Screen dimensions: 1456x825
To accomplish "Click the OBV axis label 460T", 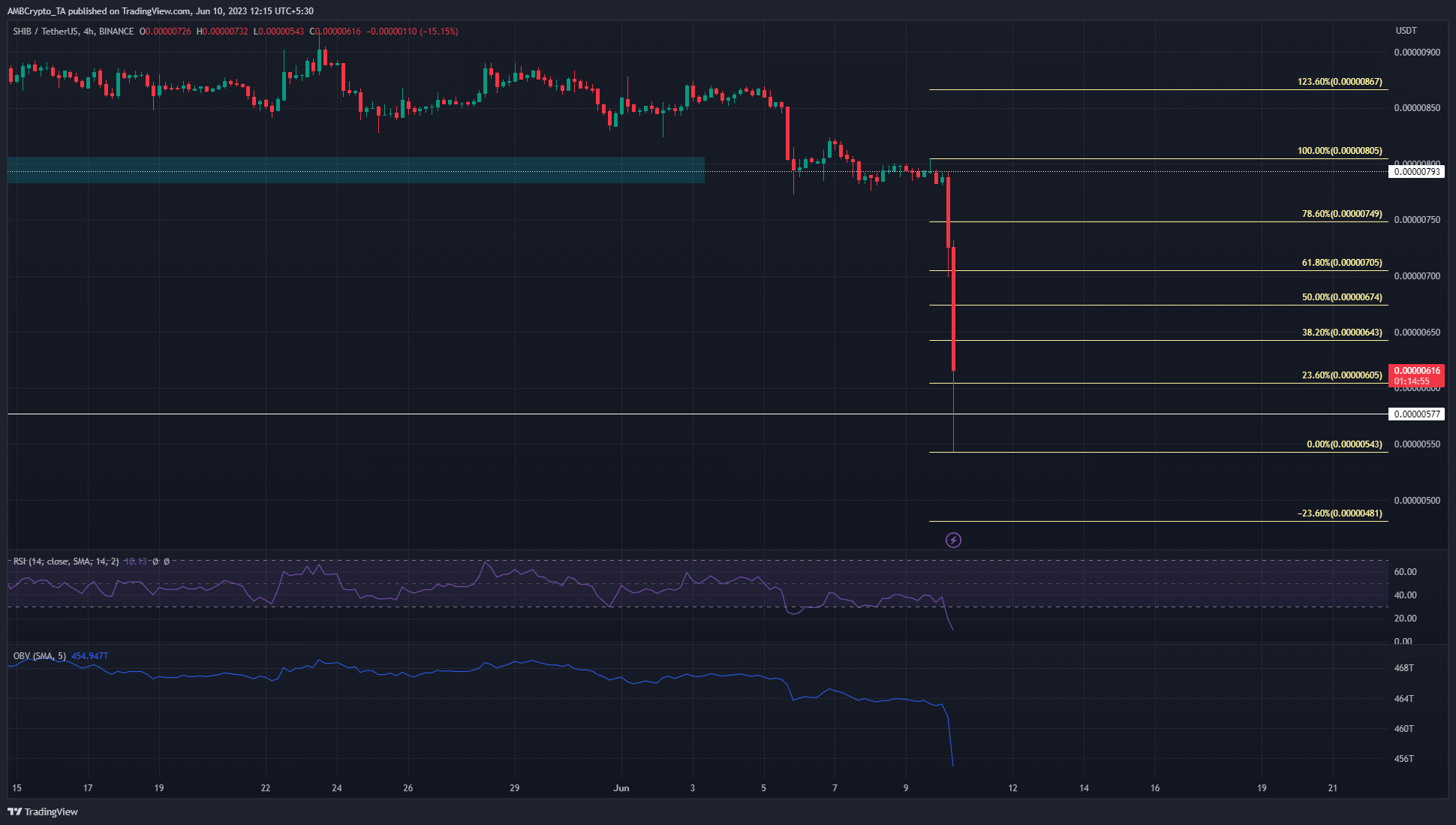I will tap(1403, 729).
